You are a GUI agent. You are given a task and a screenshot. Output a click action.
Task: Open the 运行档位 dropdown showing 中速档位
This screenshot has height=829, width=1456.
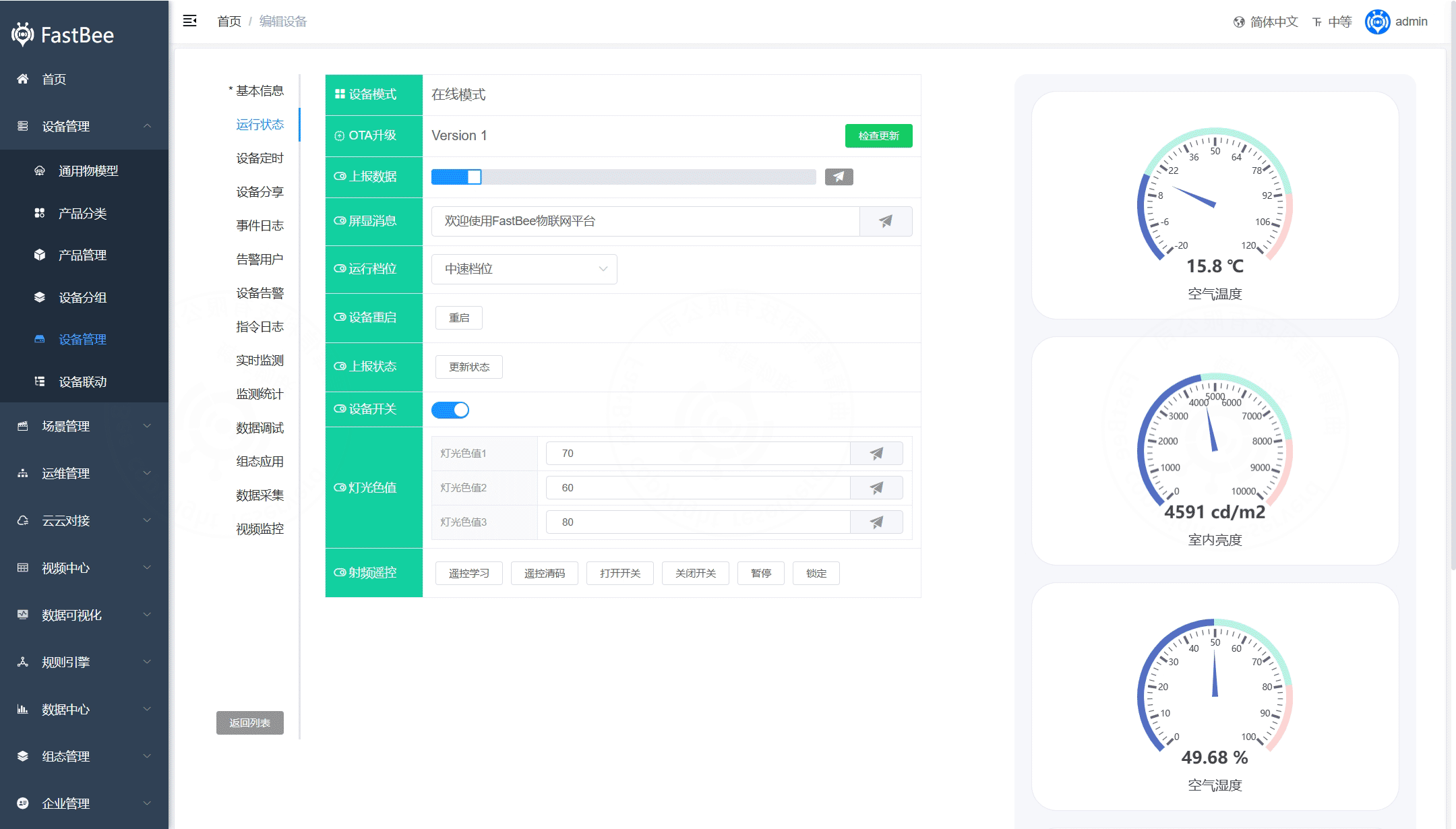coord(524,269)
